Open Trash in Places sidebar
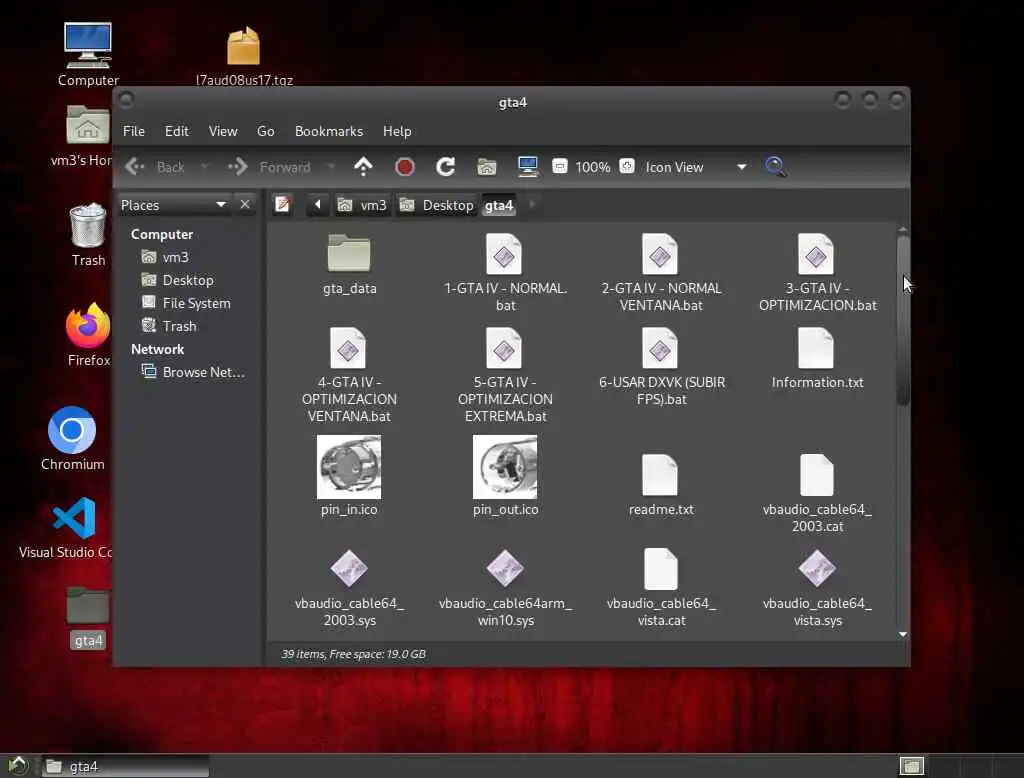The image size is (1024, 778). click(169, 326)
